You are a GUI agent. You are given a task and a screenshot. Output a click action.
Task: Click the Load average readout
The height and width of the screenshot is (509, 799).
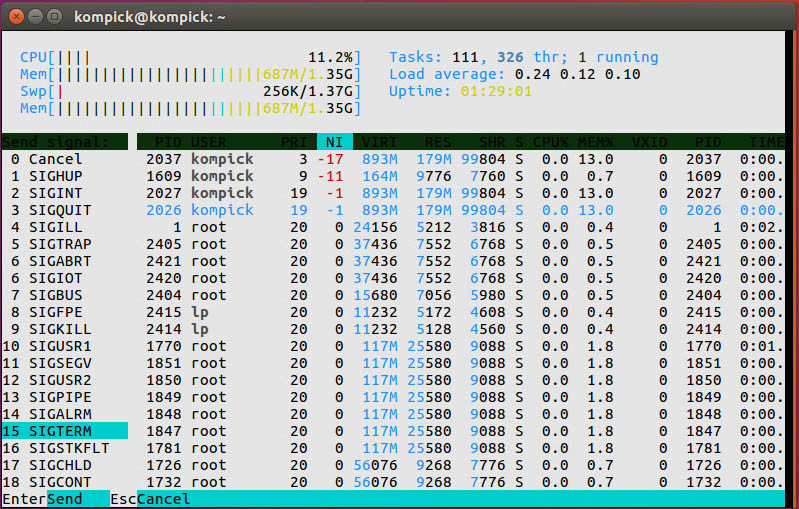click(515, 74)
